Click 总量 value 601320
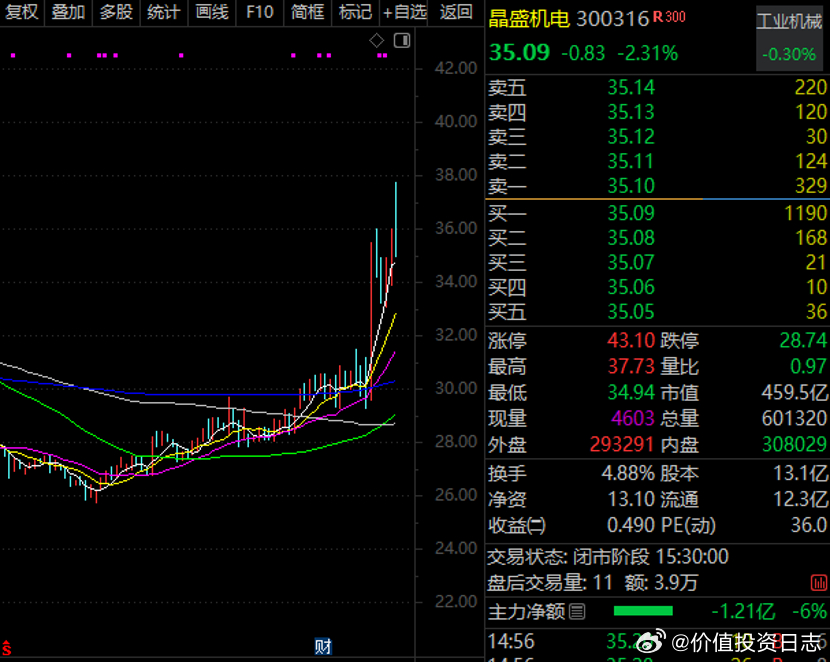830x662 pixels. point(794,418)
